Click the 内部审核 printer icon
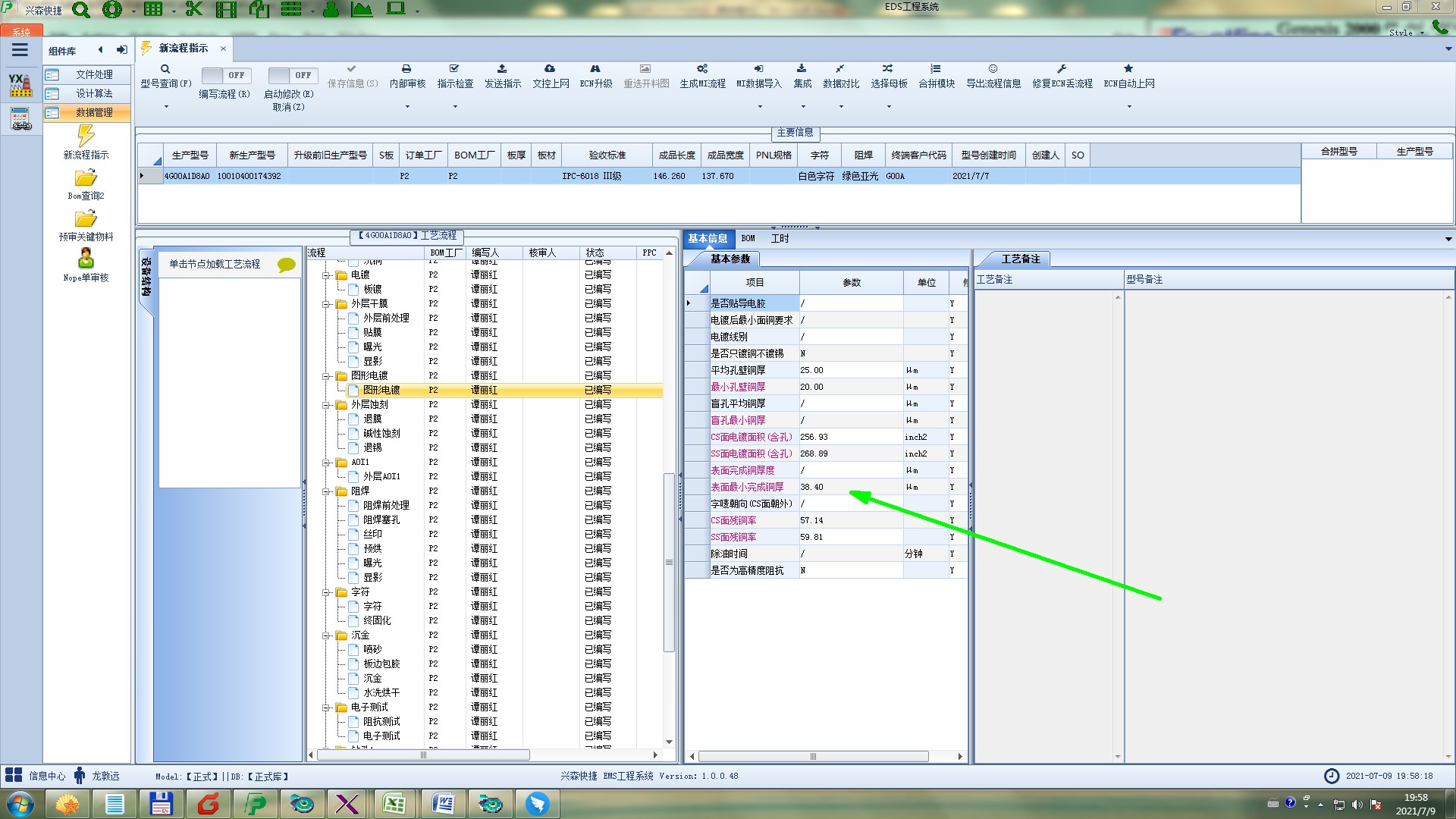The image size is (1456, 819). tap(406, 69)
